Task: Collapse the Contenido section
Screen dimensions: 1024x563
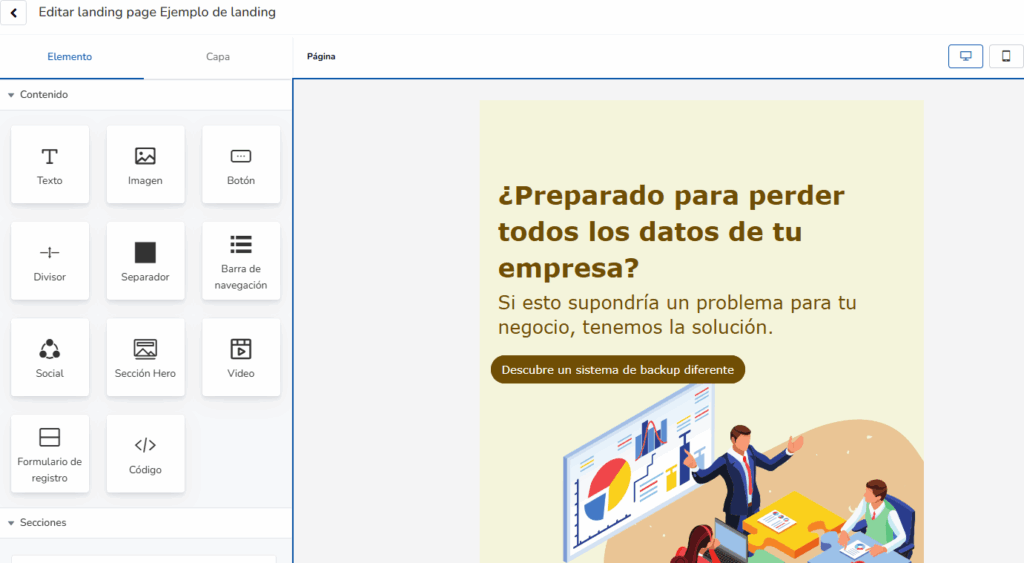Action: (11, 95)
